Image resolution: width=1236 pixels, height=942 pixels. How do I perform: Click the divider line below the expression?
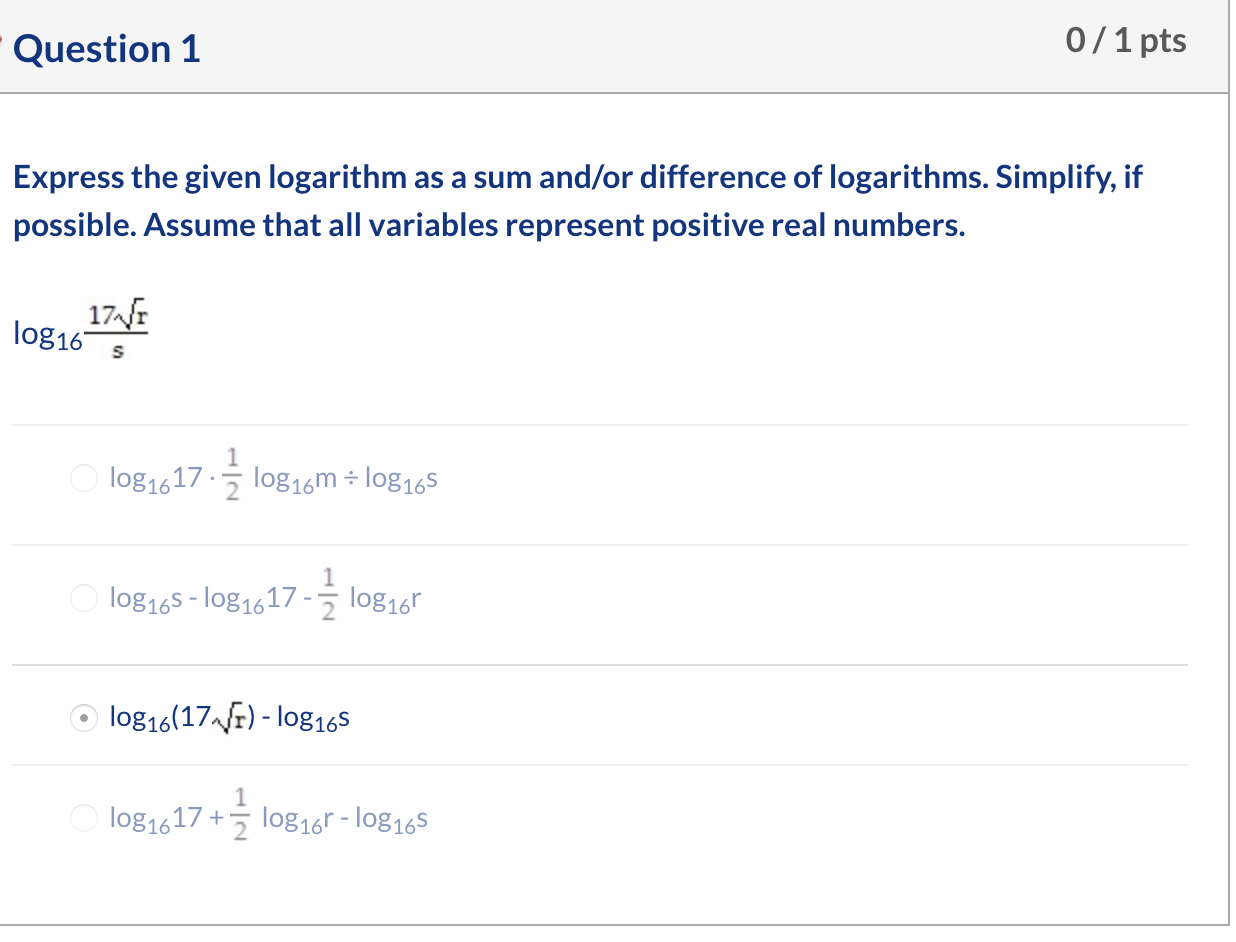[x=600, y=425]
